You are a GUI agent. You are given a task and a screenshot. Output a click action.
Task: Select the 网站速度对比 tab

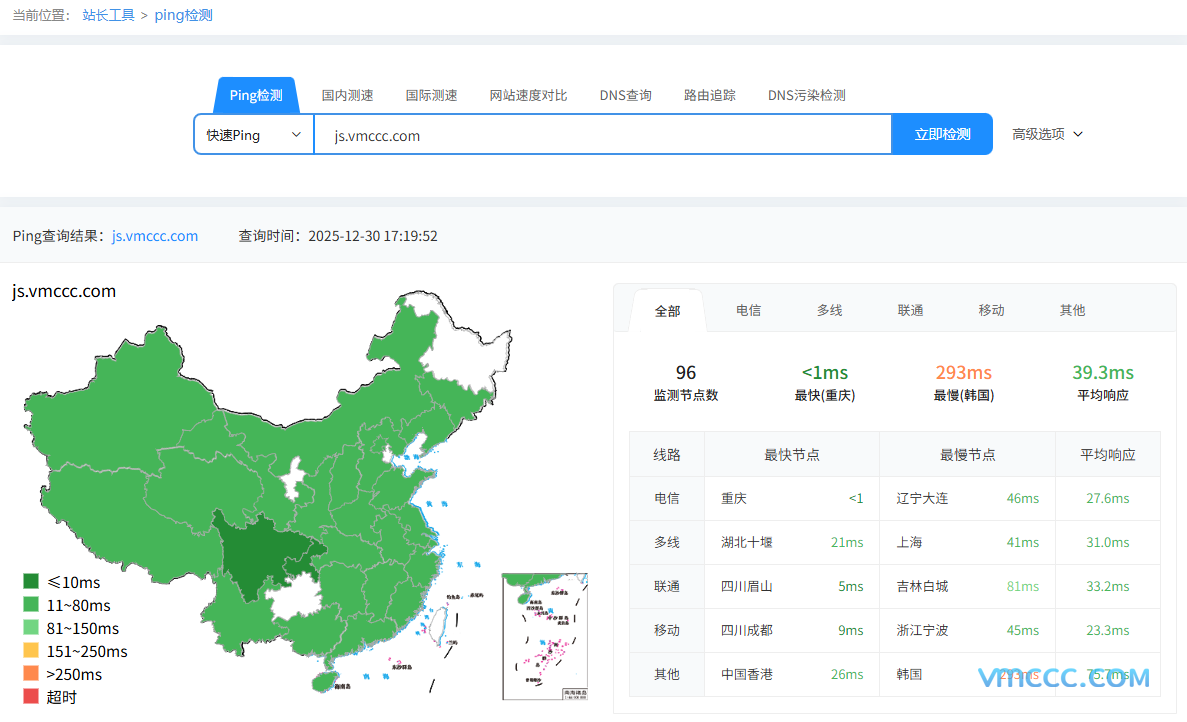pyautogui.click(x=528, y=95)
